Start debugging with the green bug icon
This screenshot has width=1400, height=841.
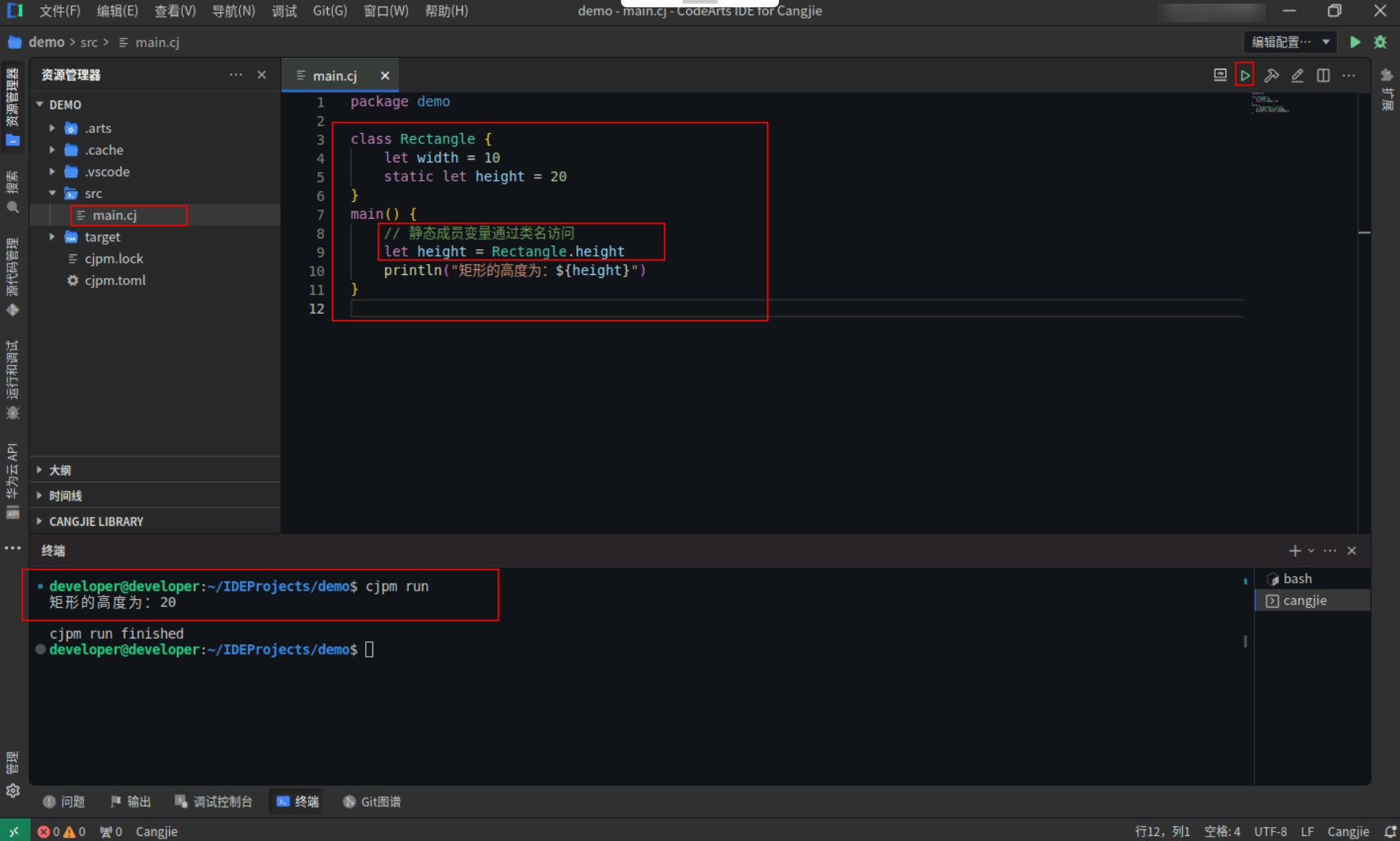tap(1380, 42)
